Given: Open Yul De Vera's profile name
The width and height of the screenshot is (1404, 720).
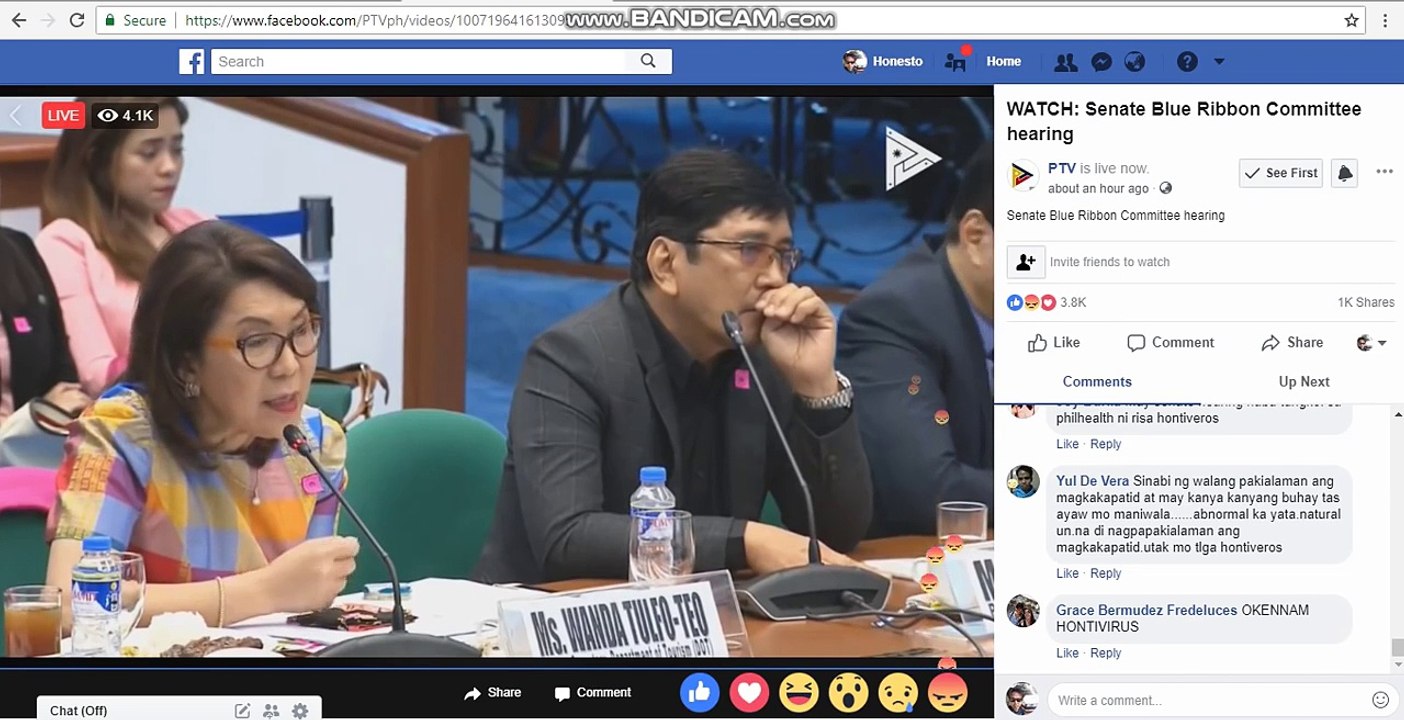Looking at the screenshot, I should click(x=1092, y=481).
